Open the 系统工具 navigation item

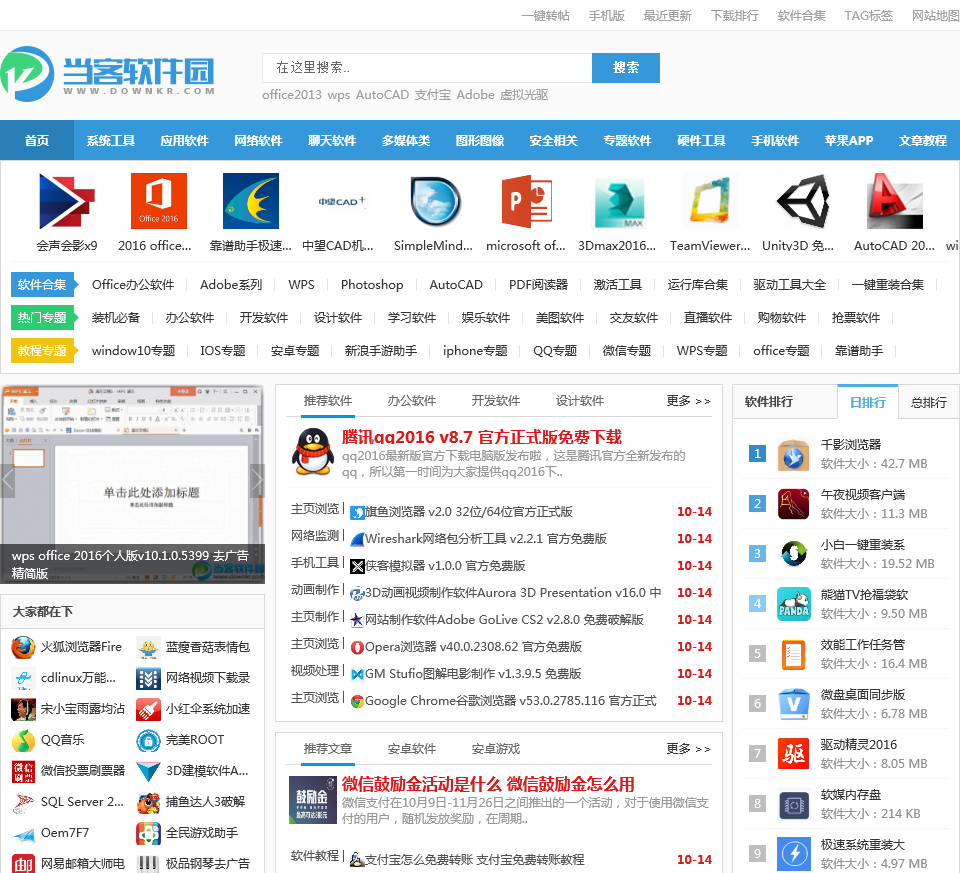[x=111, y=140]
